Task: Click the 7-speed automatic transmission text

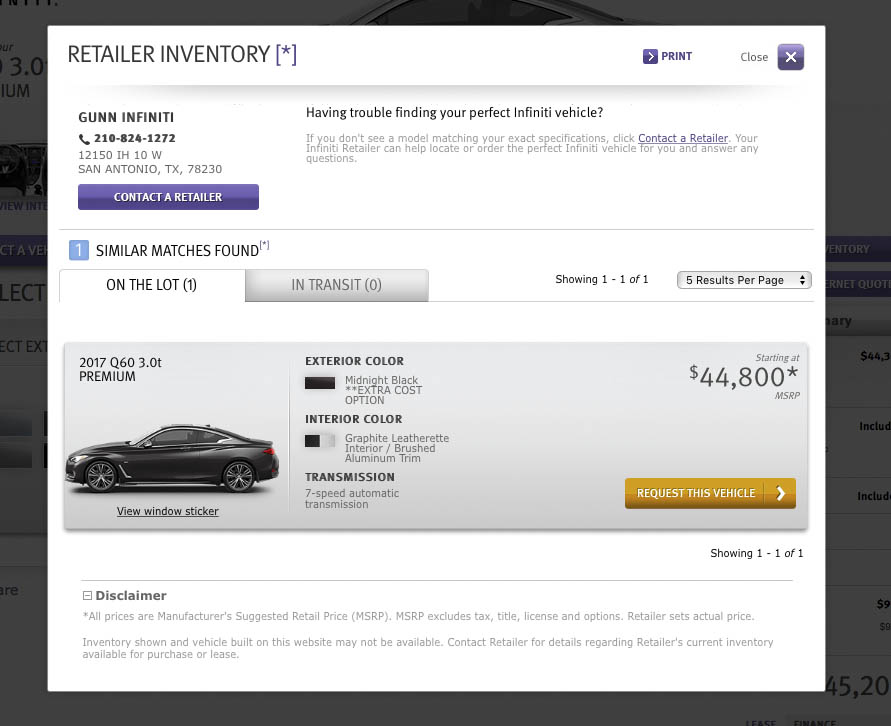Action: (352, 499)
